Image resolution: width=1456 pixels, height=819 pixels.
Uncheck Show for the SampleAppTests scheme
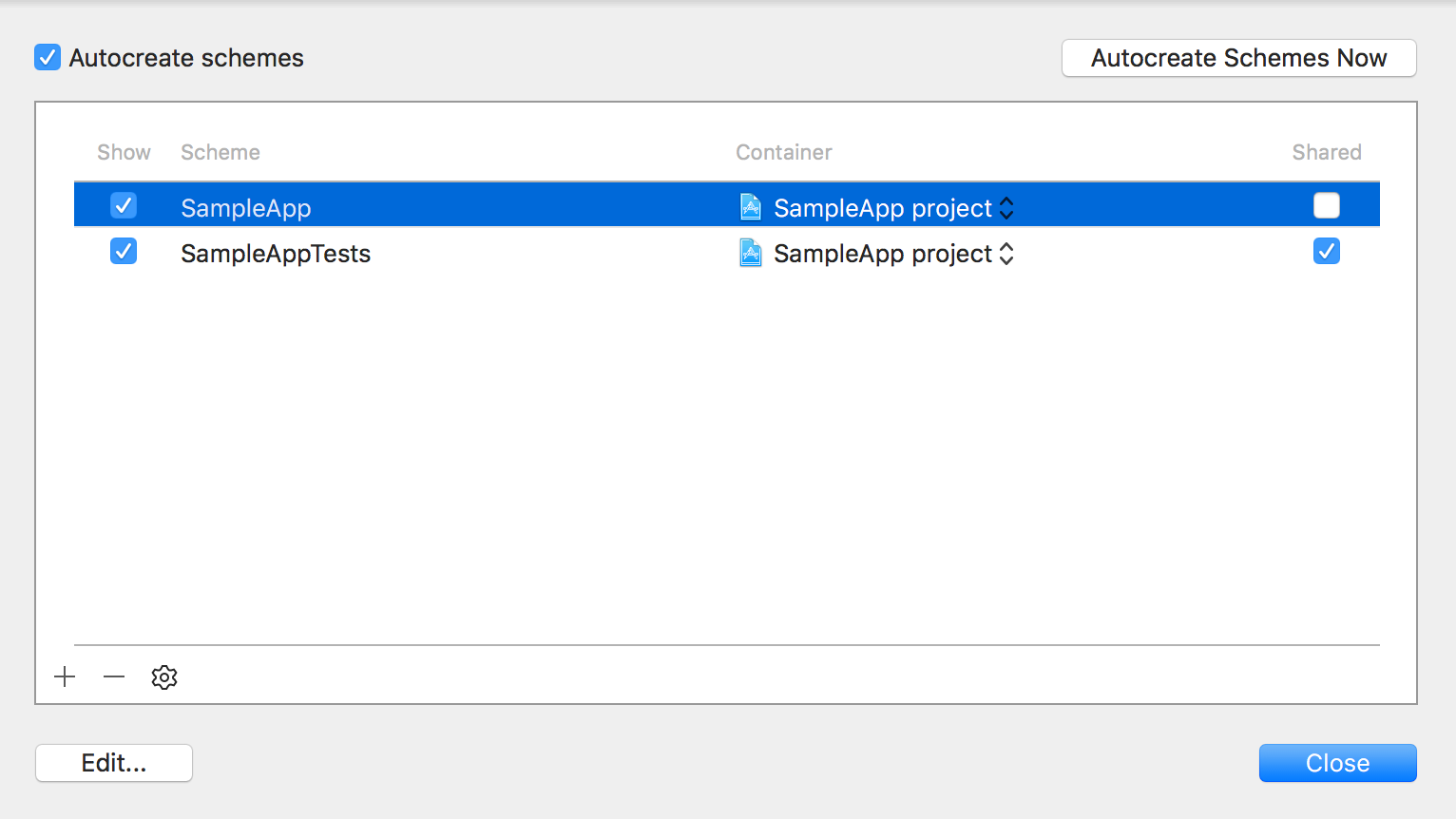coord(124,252)
